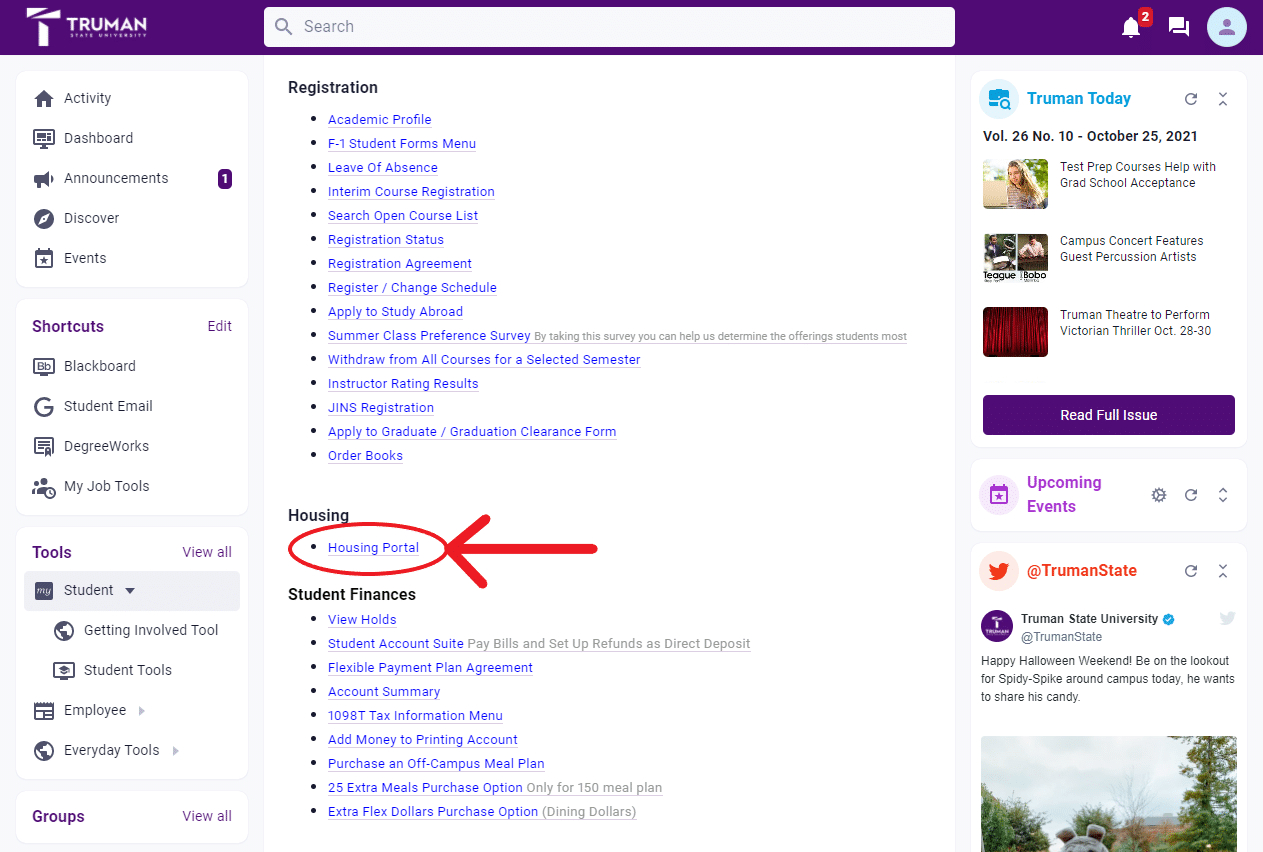Screen dimensions: 1263x852
Task: Click the Twitter bird icon in the tweet
Action: (1227, 618)
